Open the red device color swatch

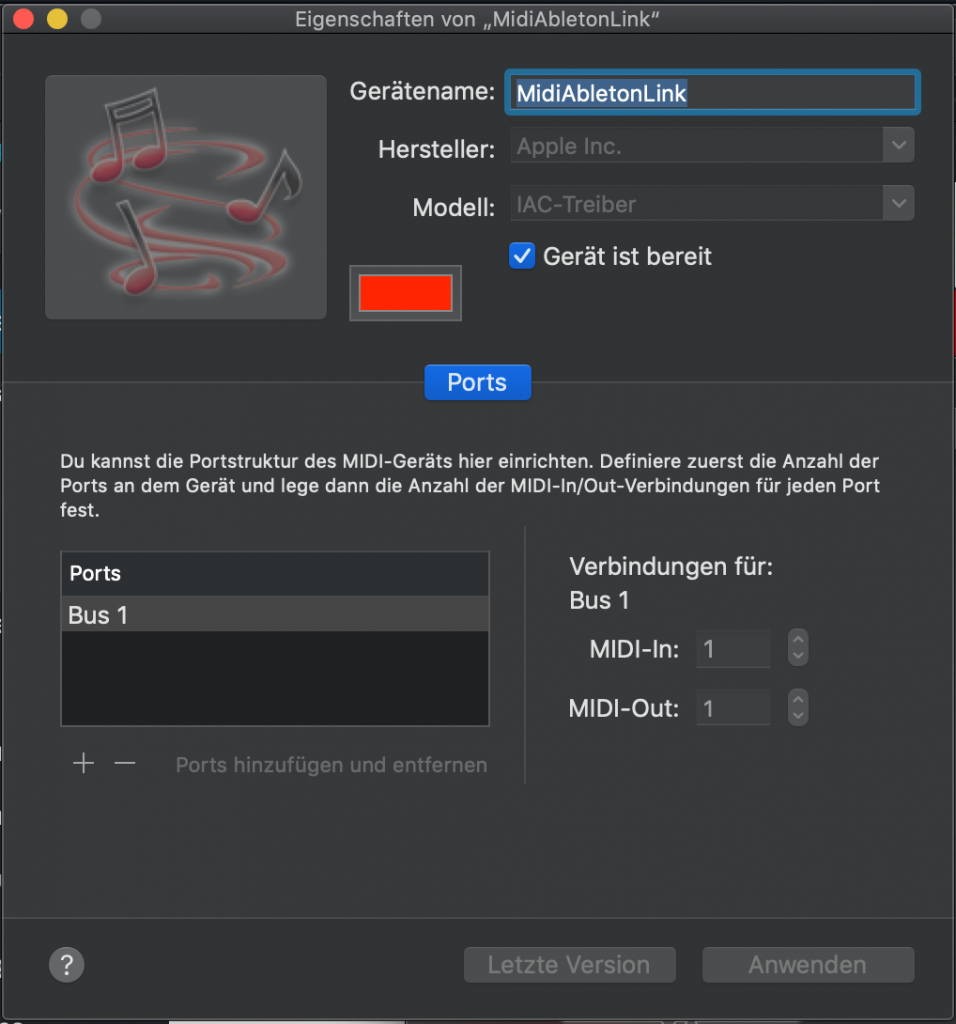[406, 293]
